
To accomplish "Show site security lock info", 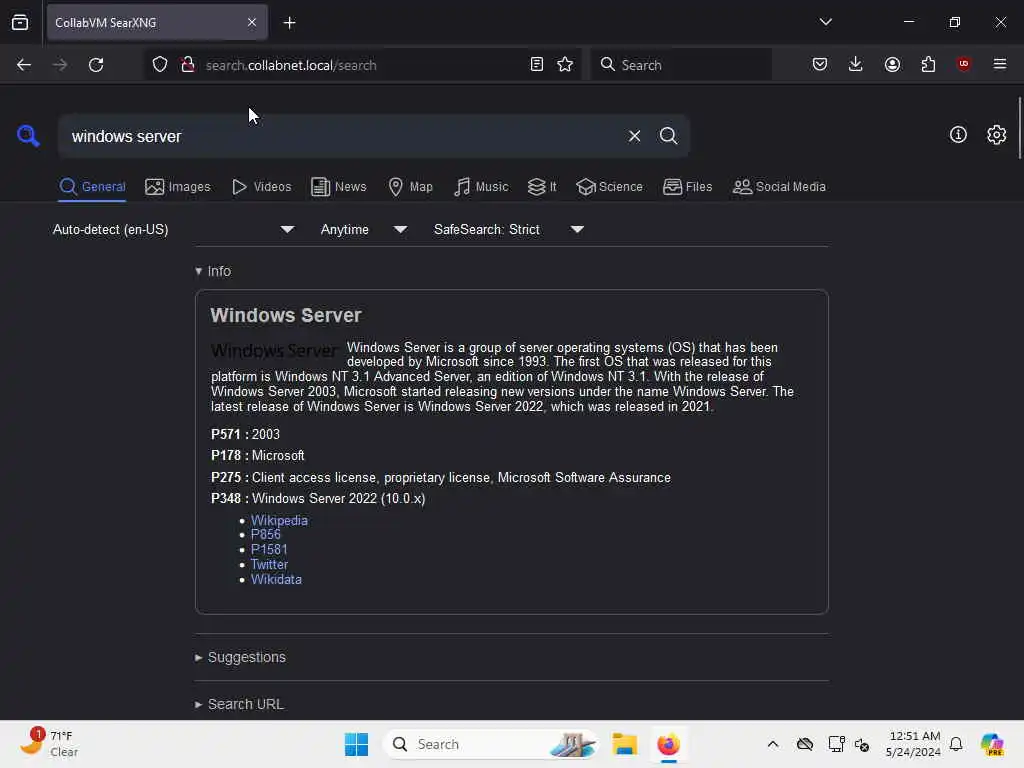I will pos(188,65).
